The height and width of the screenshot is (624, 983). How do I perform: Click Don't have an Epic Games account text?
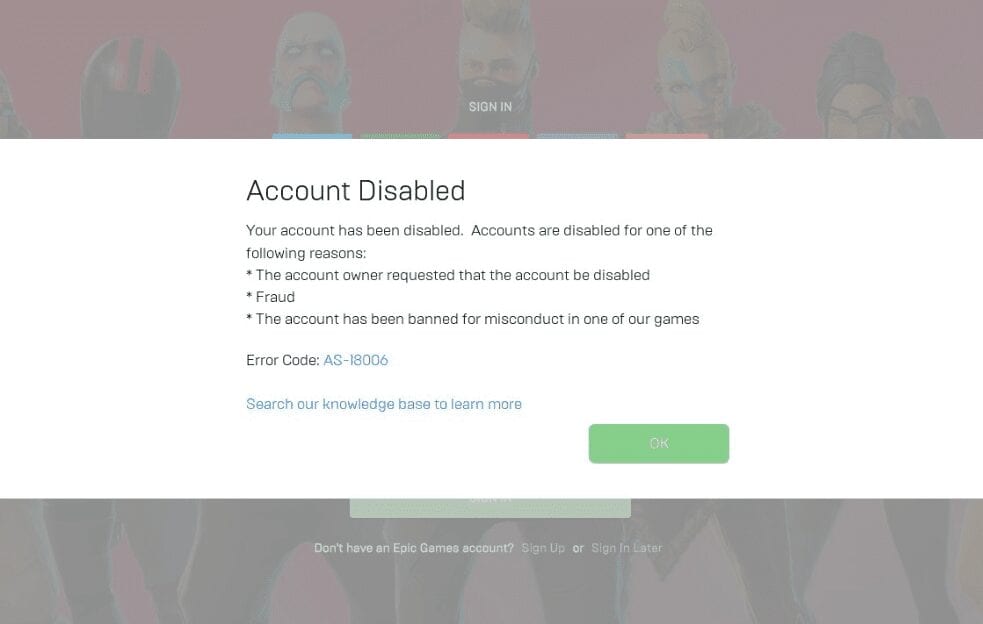[x=414, y=547]
